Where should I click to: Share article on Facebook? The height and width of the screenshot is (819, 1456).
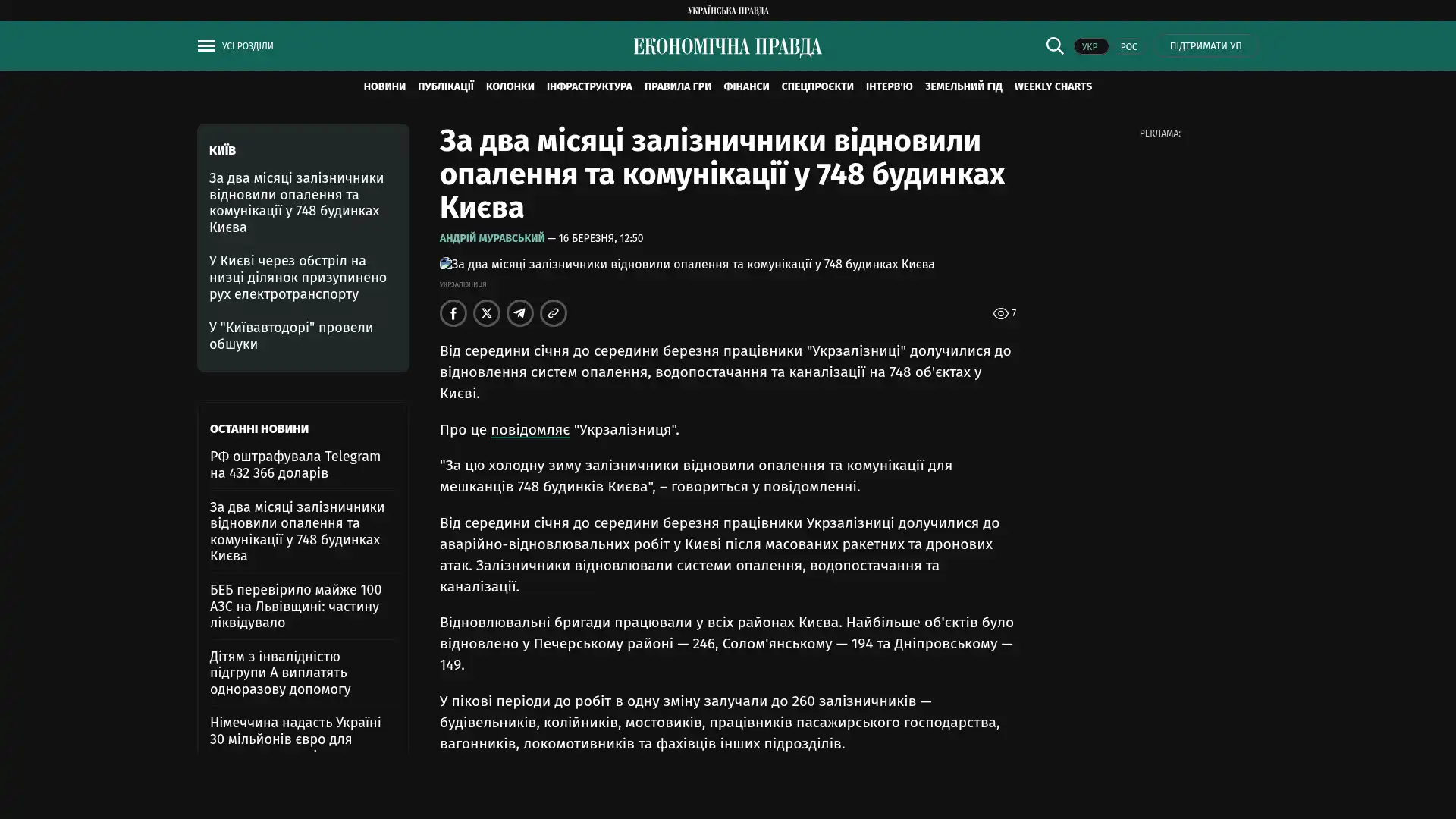coord(453,313)
